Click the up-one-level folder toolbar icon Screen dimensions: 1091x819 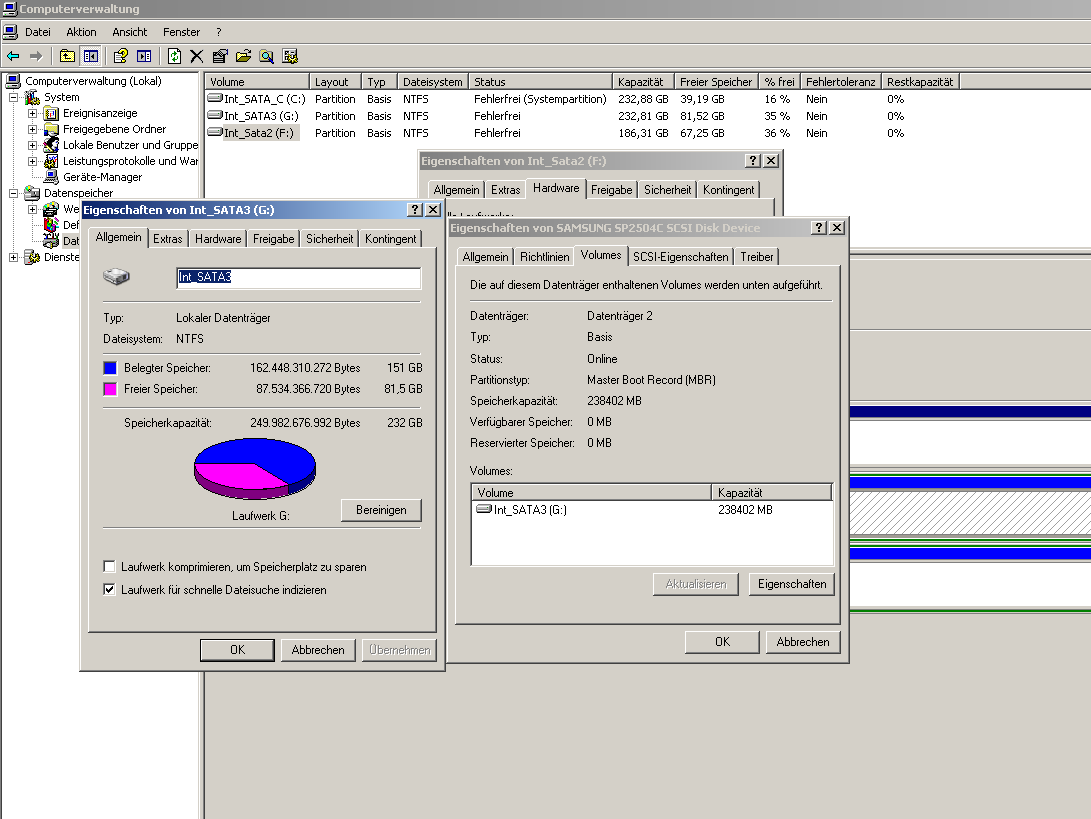[67, 56]
